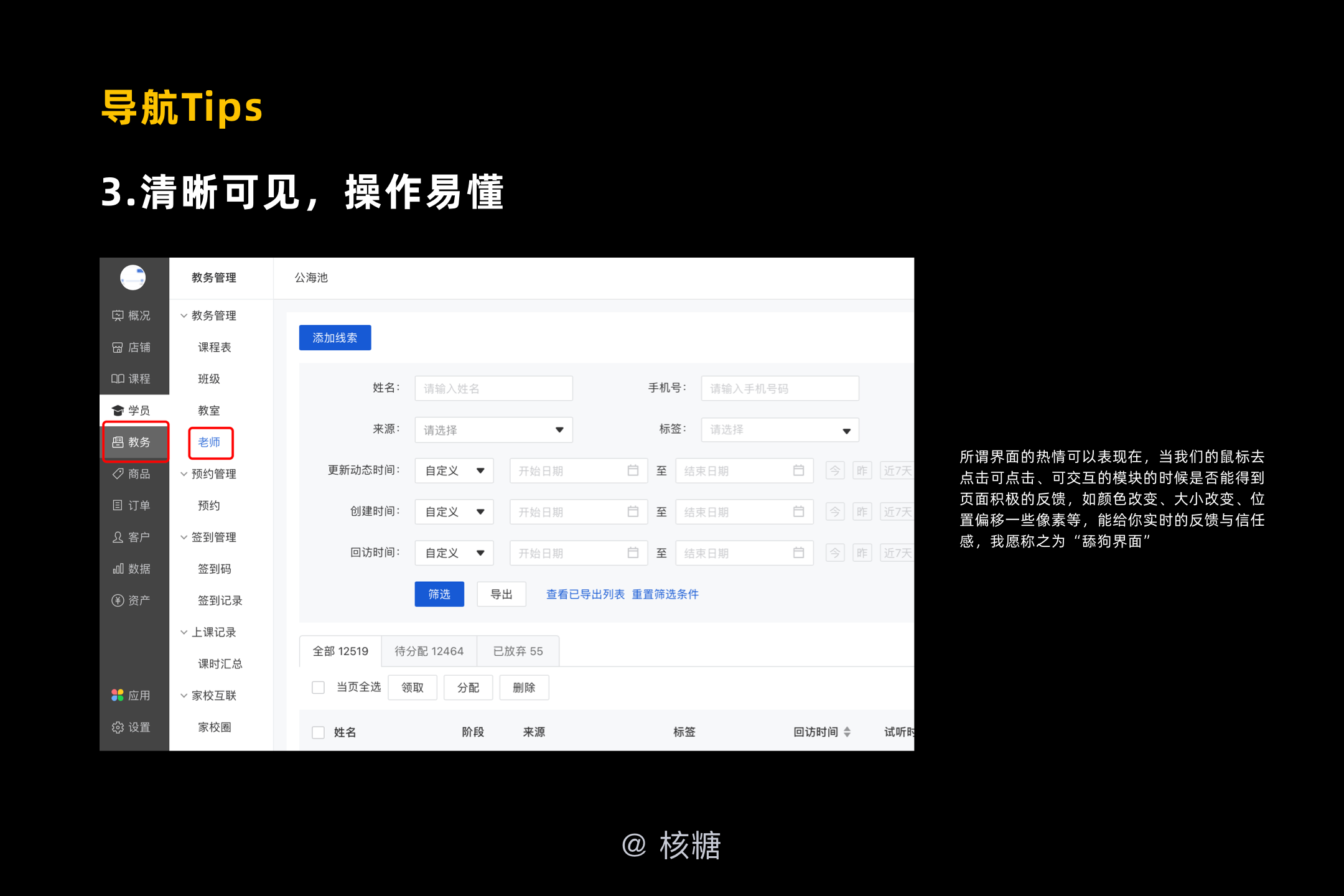Screen dimensions: 1344x896
Task: Open the 课程 book icon in sidebar
Action: [x=118, y=378]
